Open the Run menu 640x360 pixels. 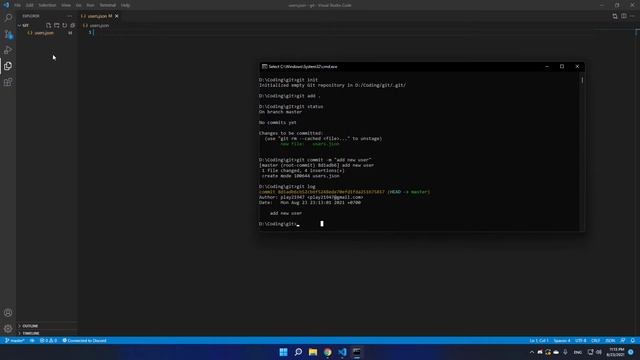(x=90, y=5)
